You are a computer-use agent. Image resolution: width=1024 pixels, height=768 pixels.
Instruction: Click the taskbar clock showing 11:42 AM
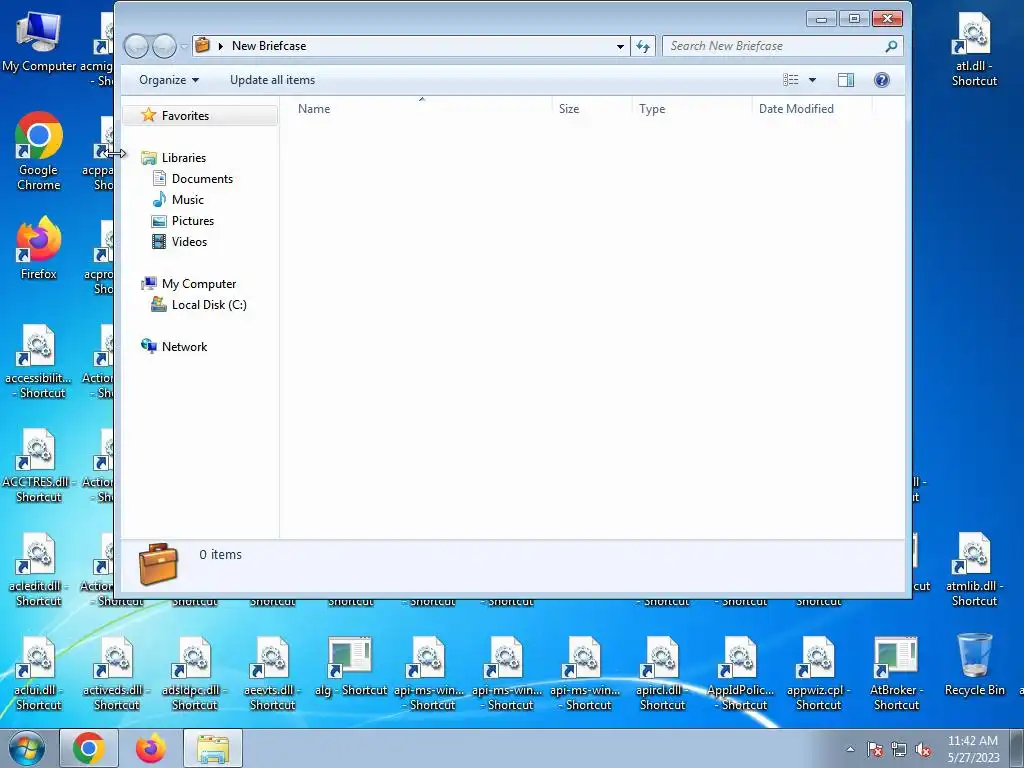(x=973, y=749)
